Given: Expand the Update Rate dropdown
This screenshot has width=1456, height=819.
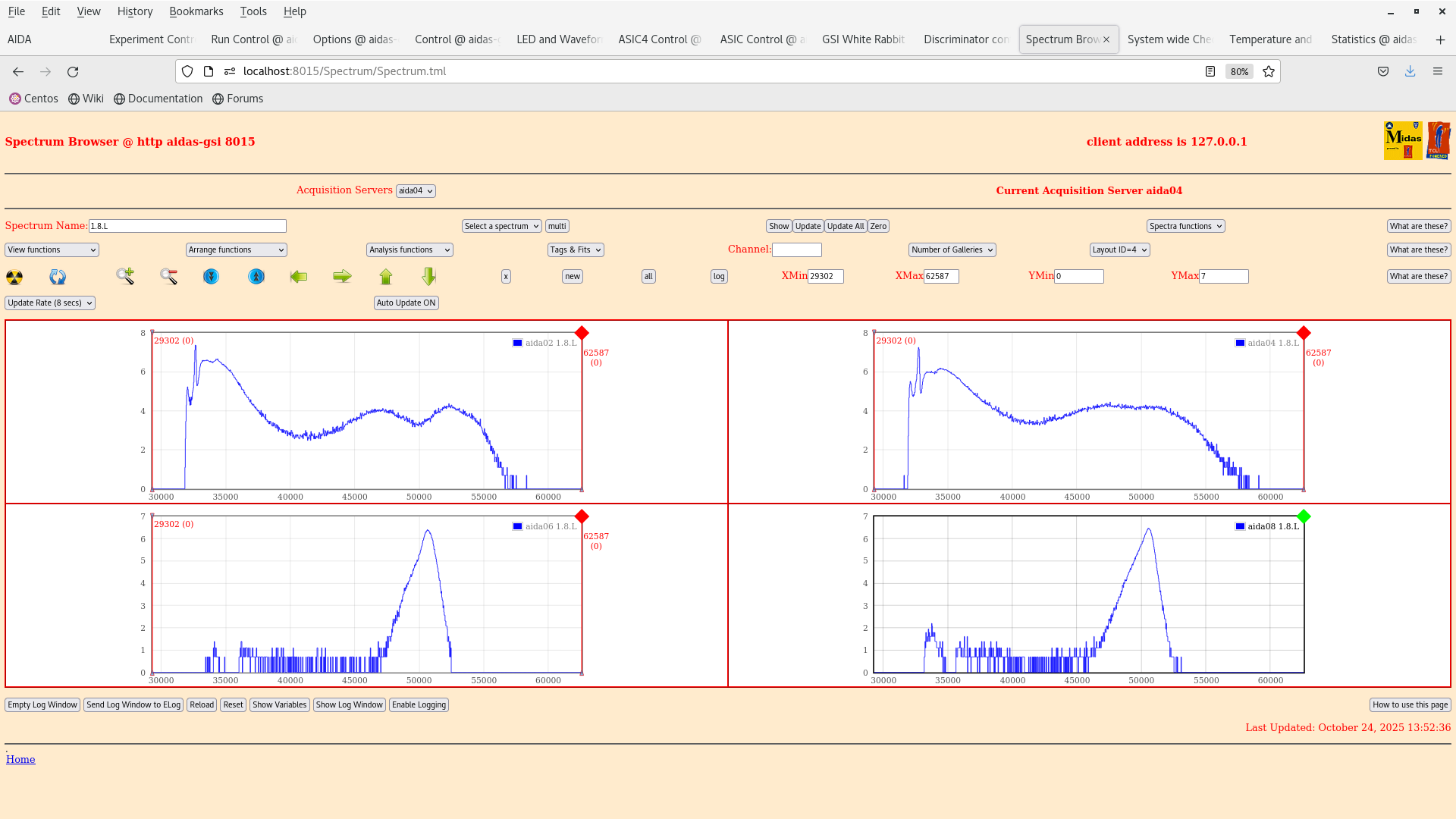Looking at the screenshot, I should pos(49,302).
